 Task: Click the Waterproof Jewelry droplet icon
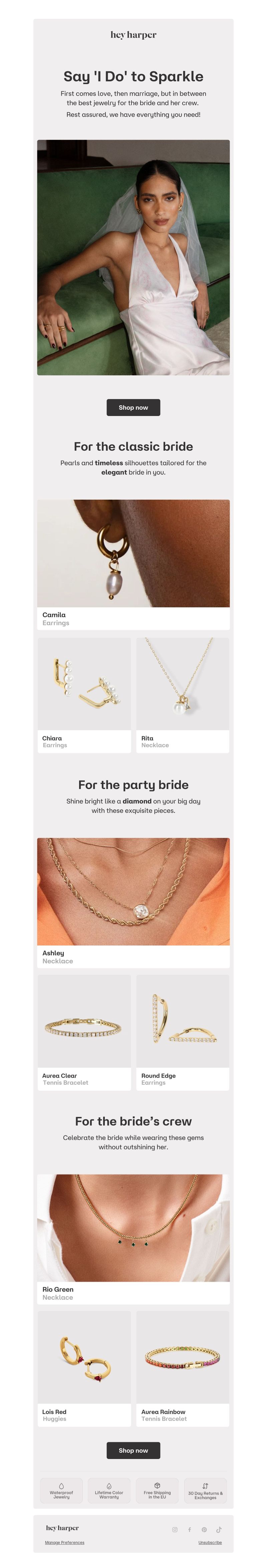click(x=61, y=1485)
